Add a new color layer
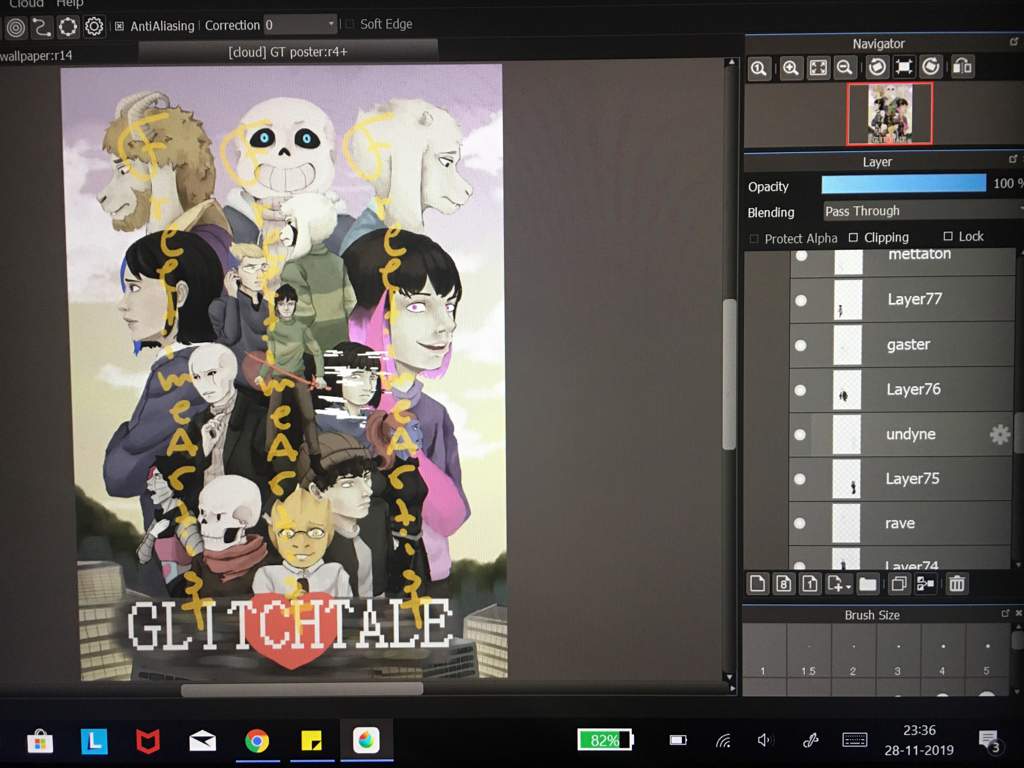This screenshot has width=1024, height=768. (x=758, y=583)
